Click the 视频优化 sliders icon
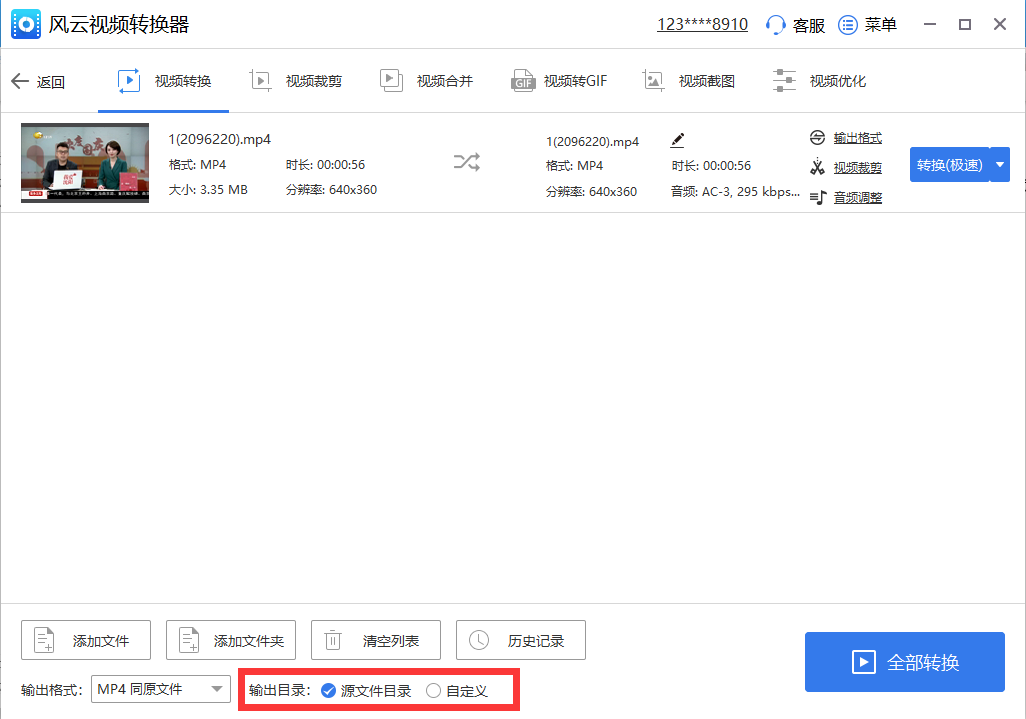Image resolution: width=1026 pixels, height=719 pixels. pyautogui.click(x=784, y=80)
